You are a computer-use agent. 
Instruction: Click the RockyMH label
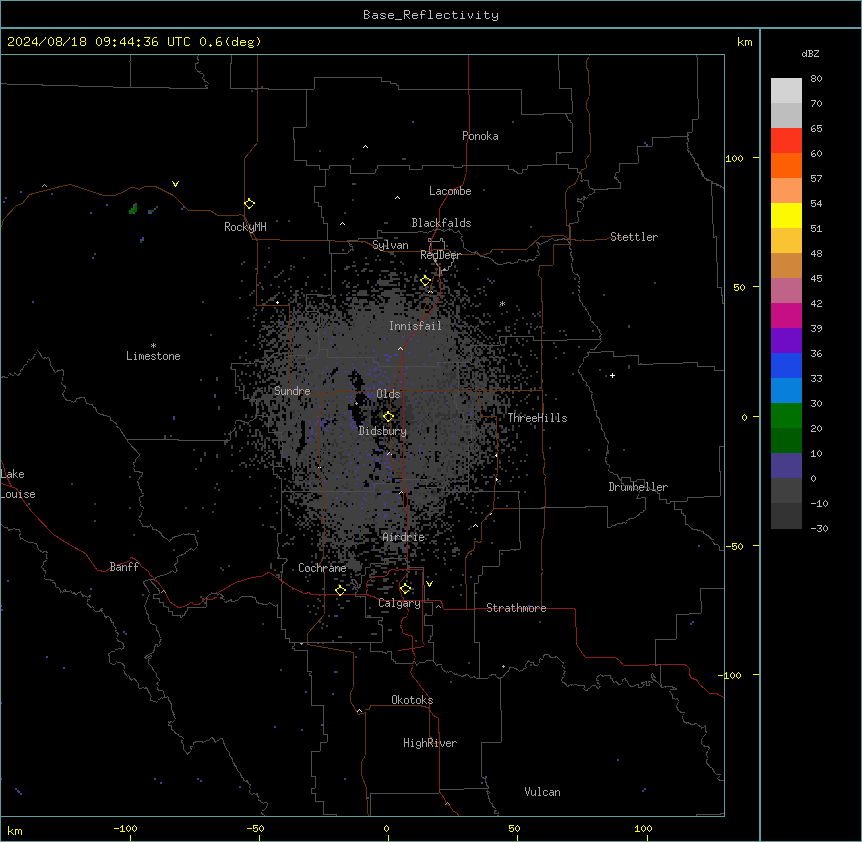(x=245, y=227)
